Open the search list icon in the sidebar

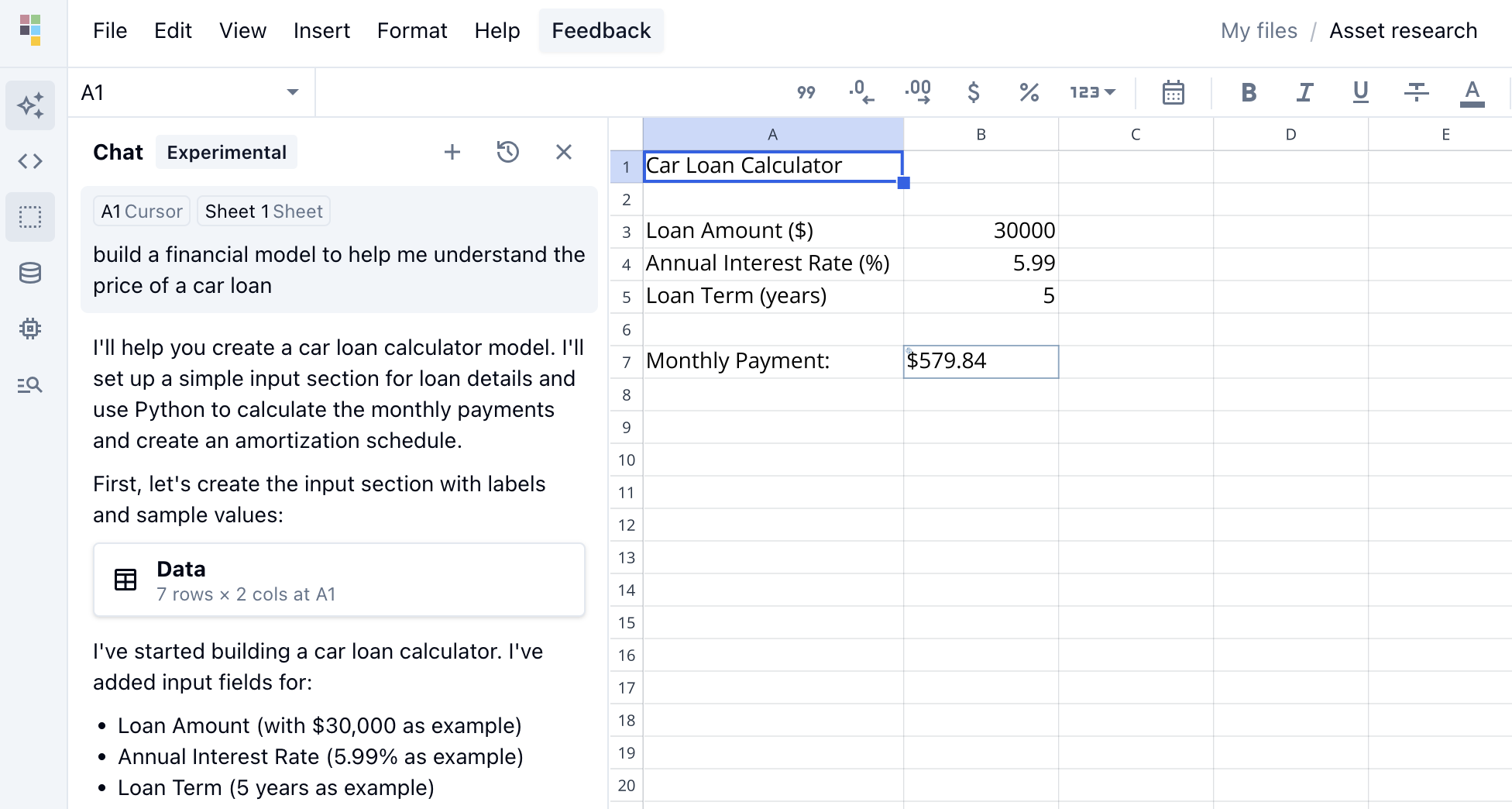30,384
